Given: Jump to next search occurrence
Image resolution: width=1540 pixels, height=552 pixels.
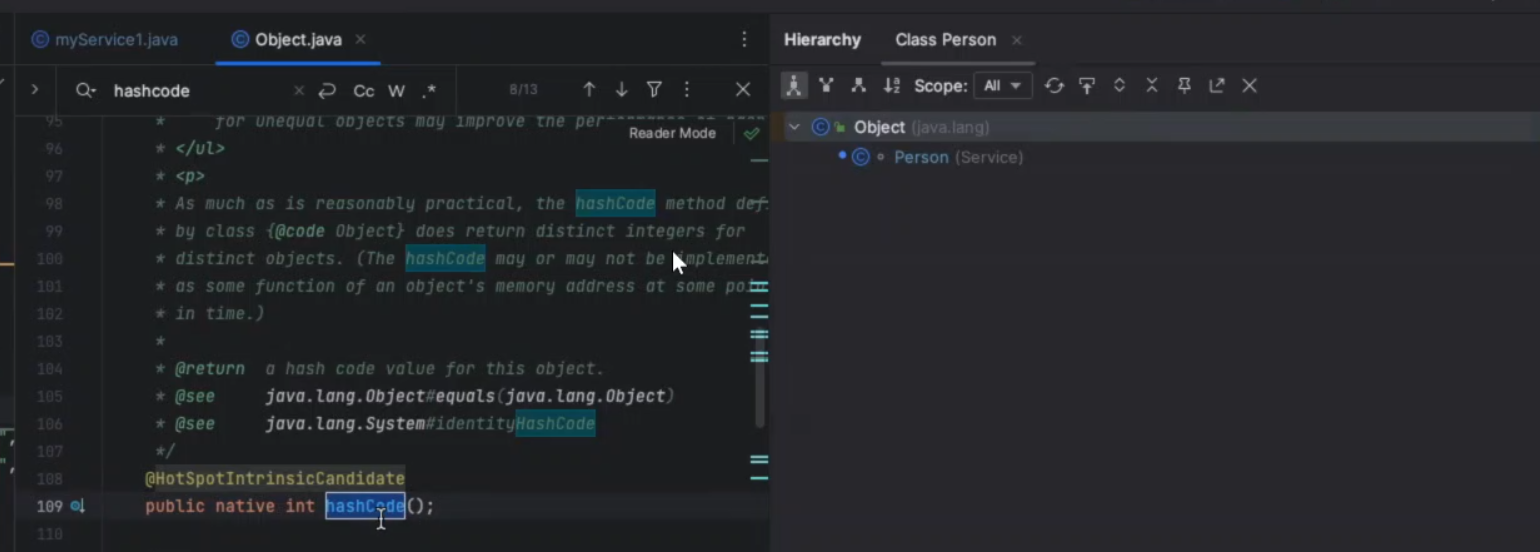Looking at the screenshot, I should [621, 90].
